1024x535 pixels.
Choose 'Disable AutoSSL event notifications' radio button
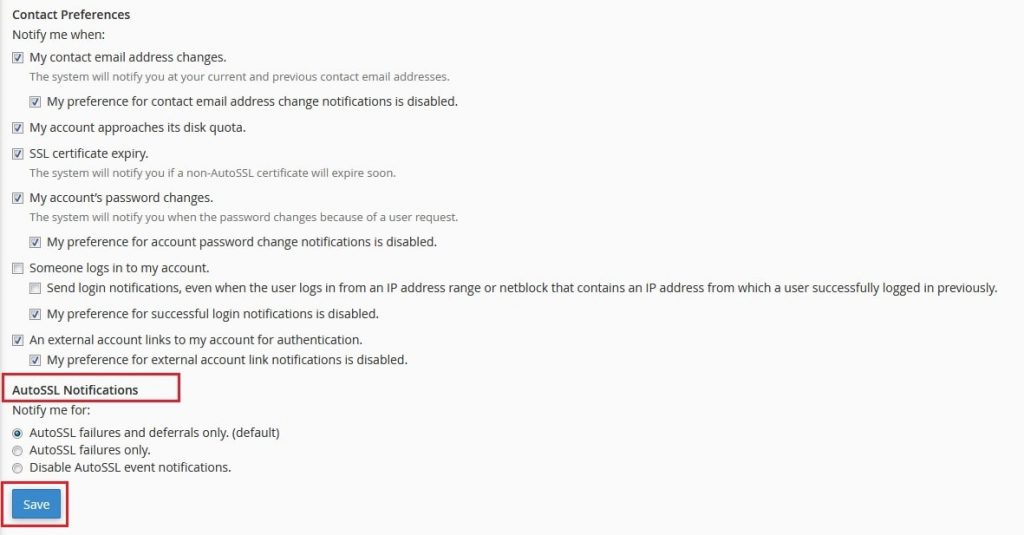[18, 468]
